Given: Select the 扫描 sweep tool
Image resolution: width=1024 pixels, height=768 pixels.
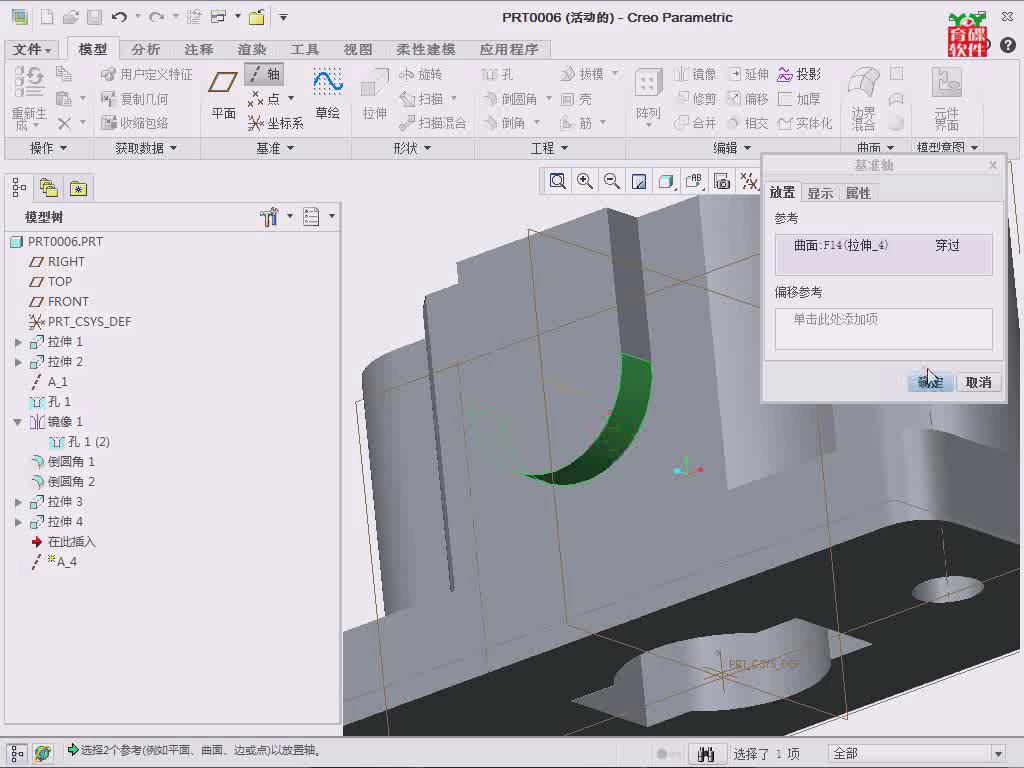Looking at the screenshot, I should click(422, 99).
